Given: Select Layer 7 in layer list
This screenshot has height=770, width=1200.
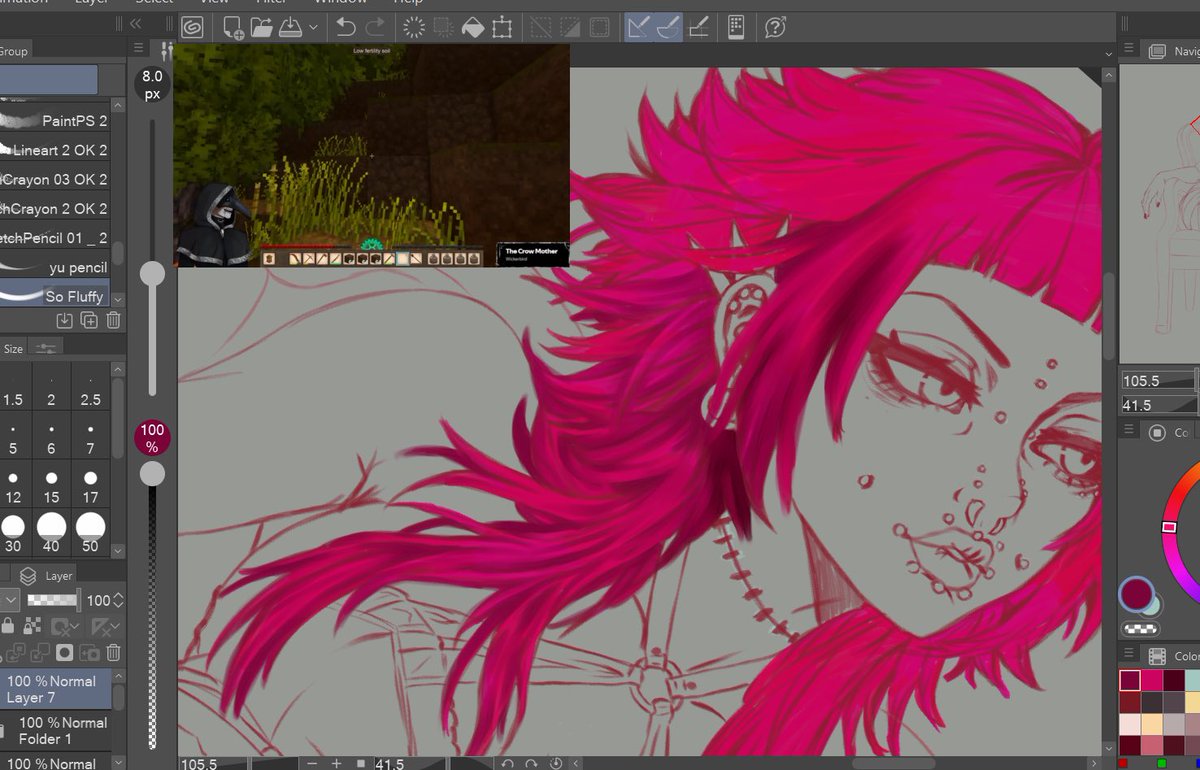Looking at the screenshot, I should tap(55, 689).
